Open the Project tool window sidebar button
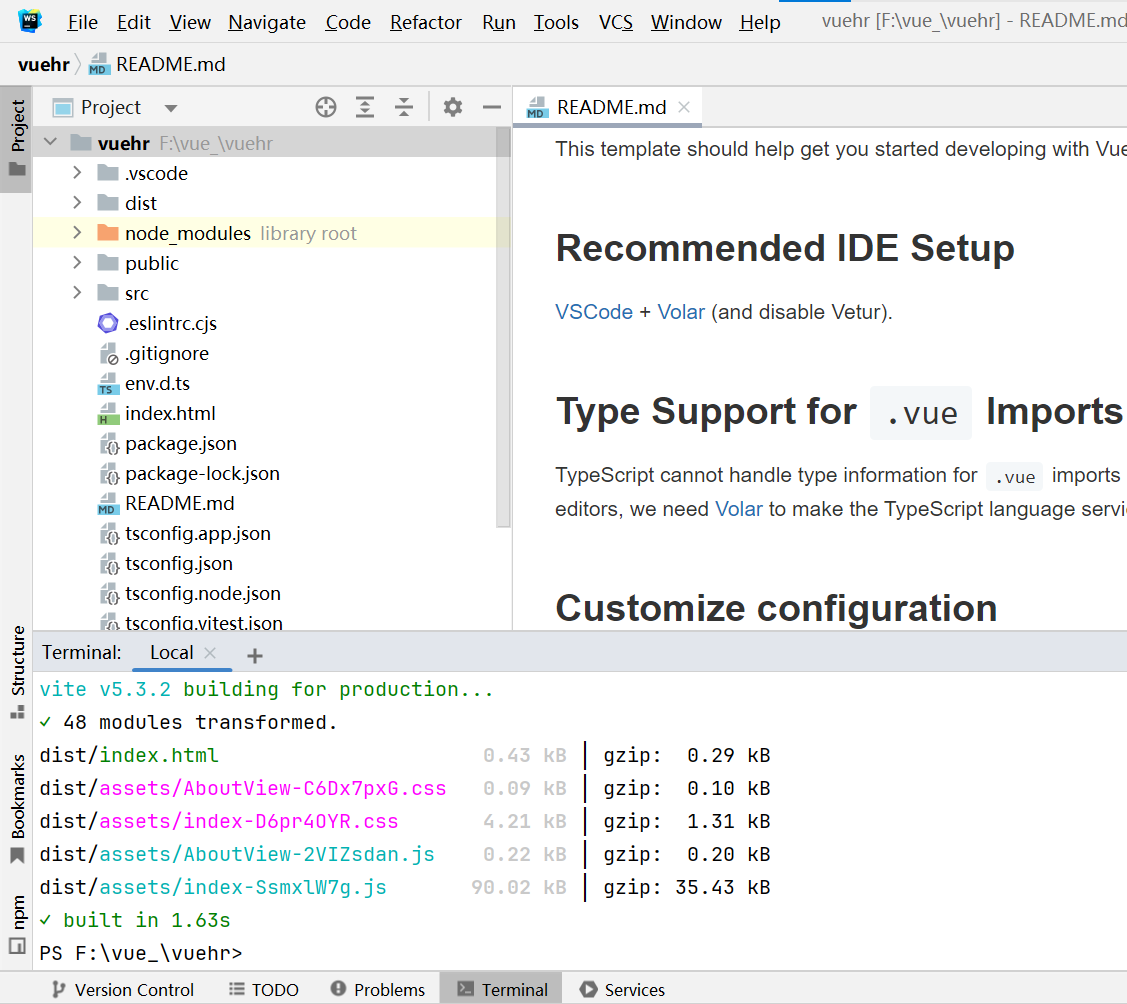The image size is (1127, 1004). click(17, 139)
